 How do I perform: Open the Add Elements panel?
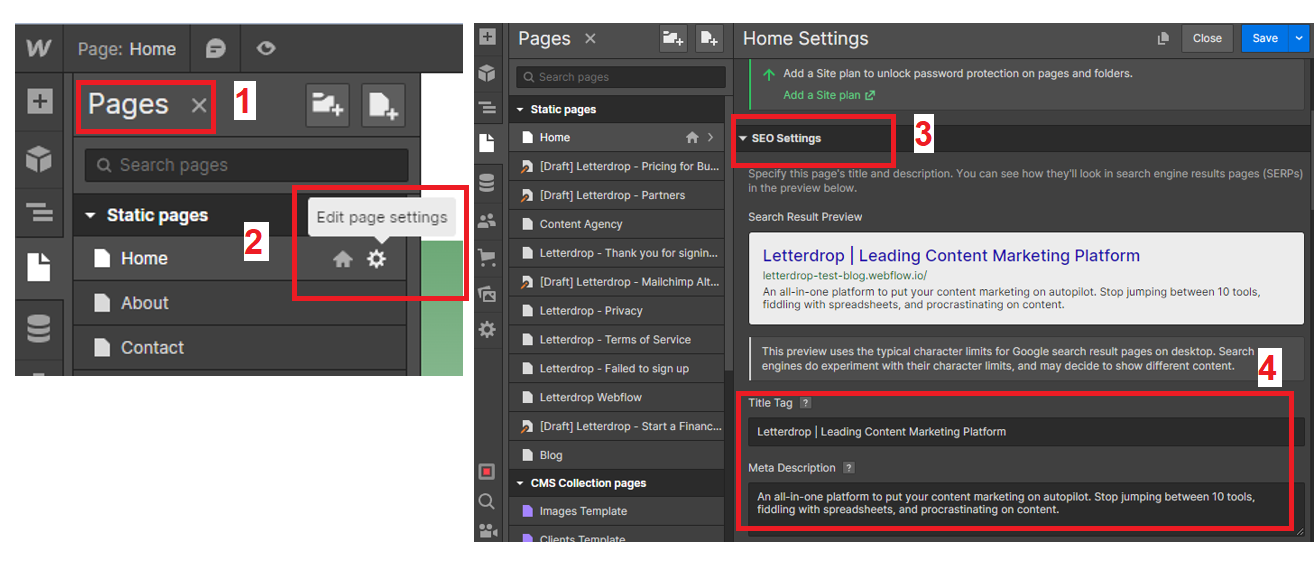487,37
